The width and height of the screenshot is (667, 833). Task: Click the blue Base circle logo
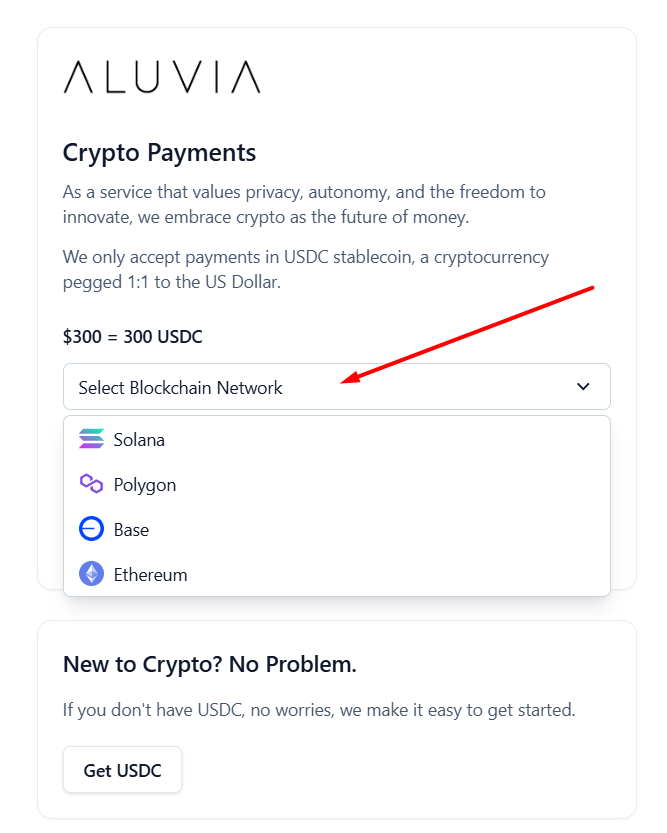[91, 528]
